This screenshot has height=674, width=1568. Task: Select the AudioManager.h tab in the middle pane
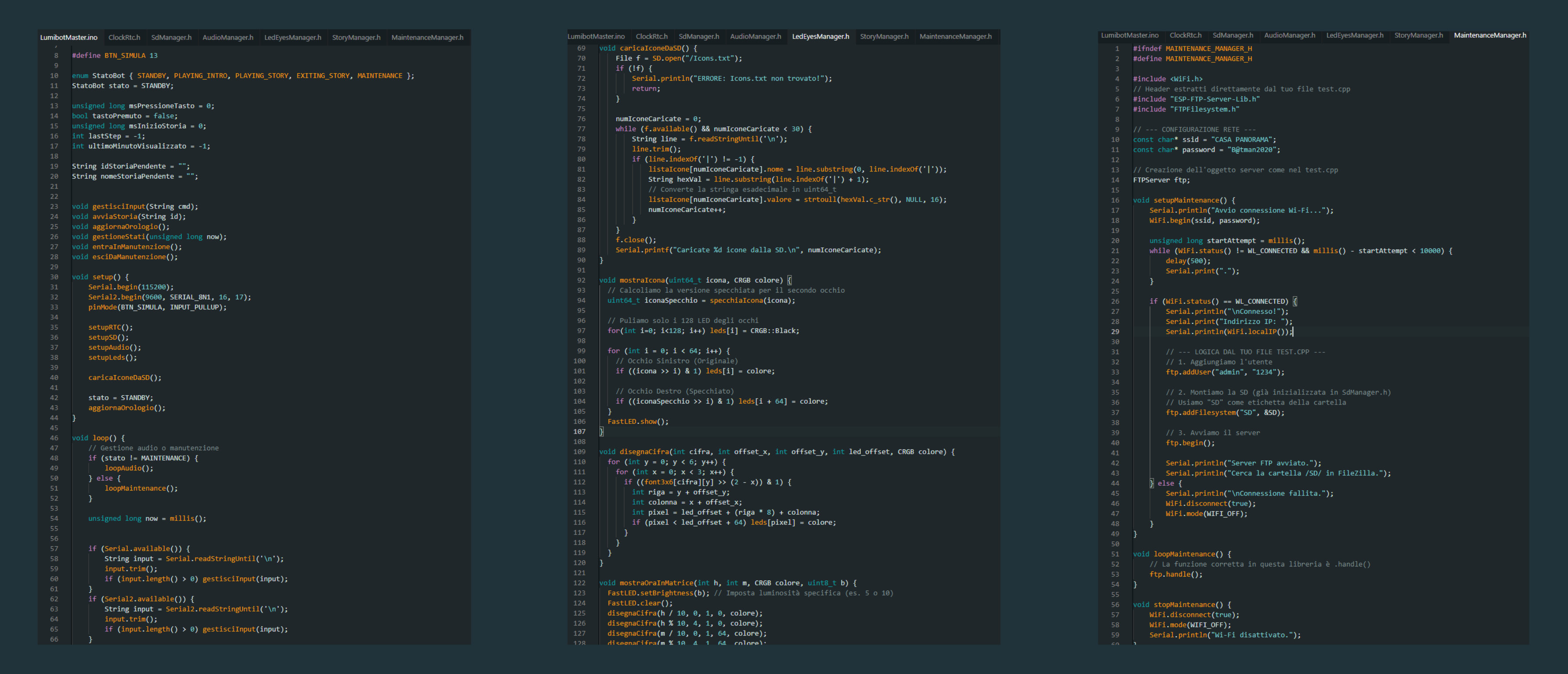click(756, 36)
